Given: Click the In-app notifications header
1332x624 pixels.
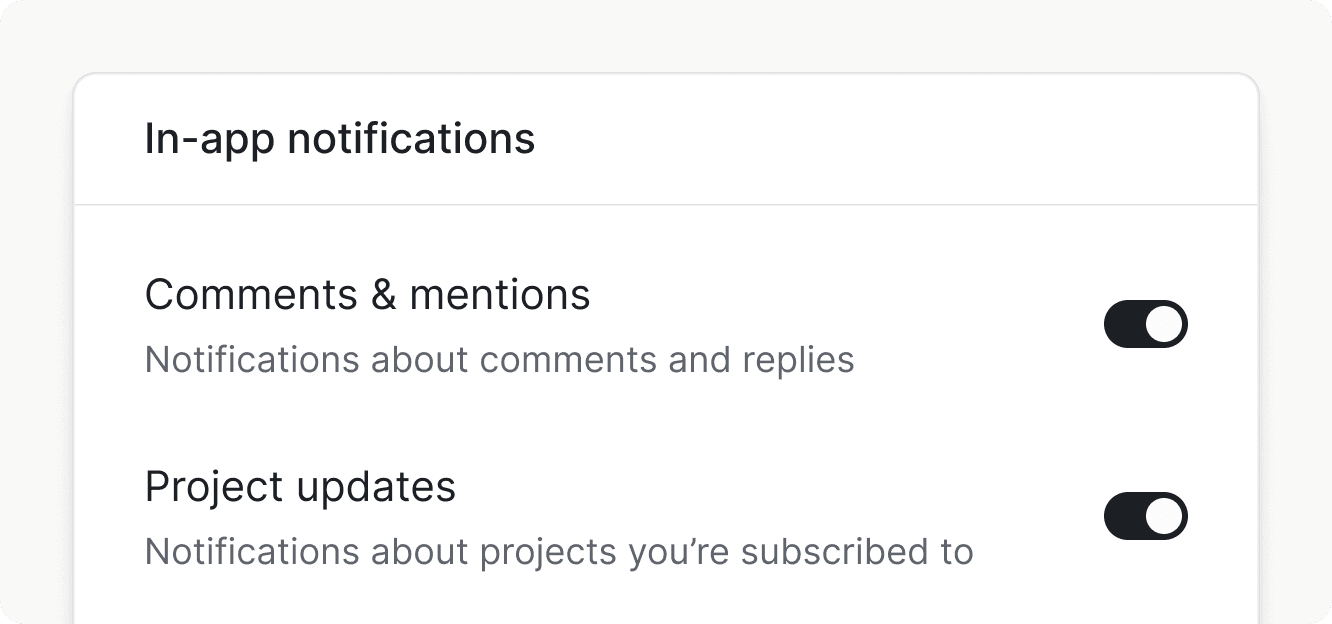Looking at the screenshot, I should click(x=340, y=138).
